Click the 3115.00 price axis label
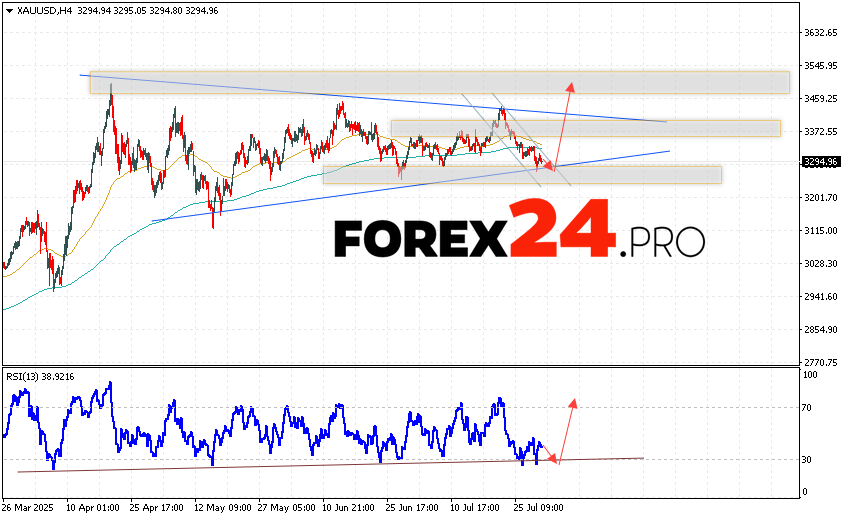Viewport: 845px width, 519px height. click(820, 230)
